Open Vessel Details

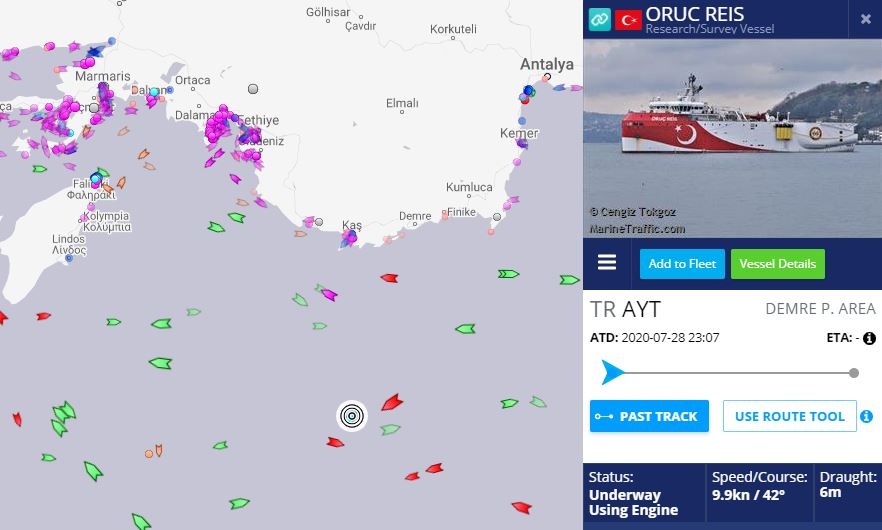click(777, 264)
